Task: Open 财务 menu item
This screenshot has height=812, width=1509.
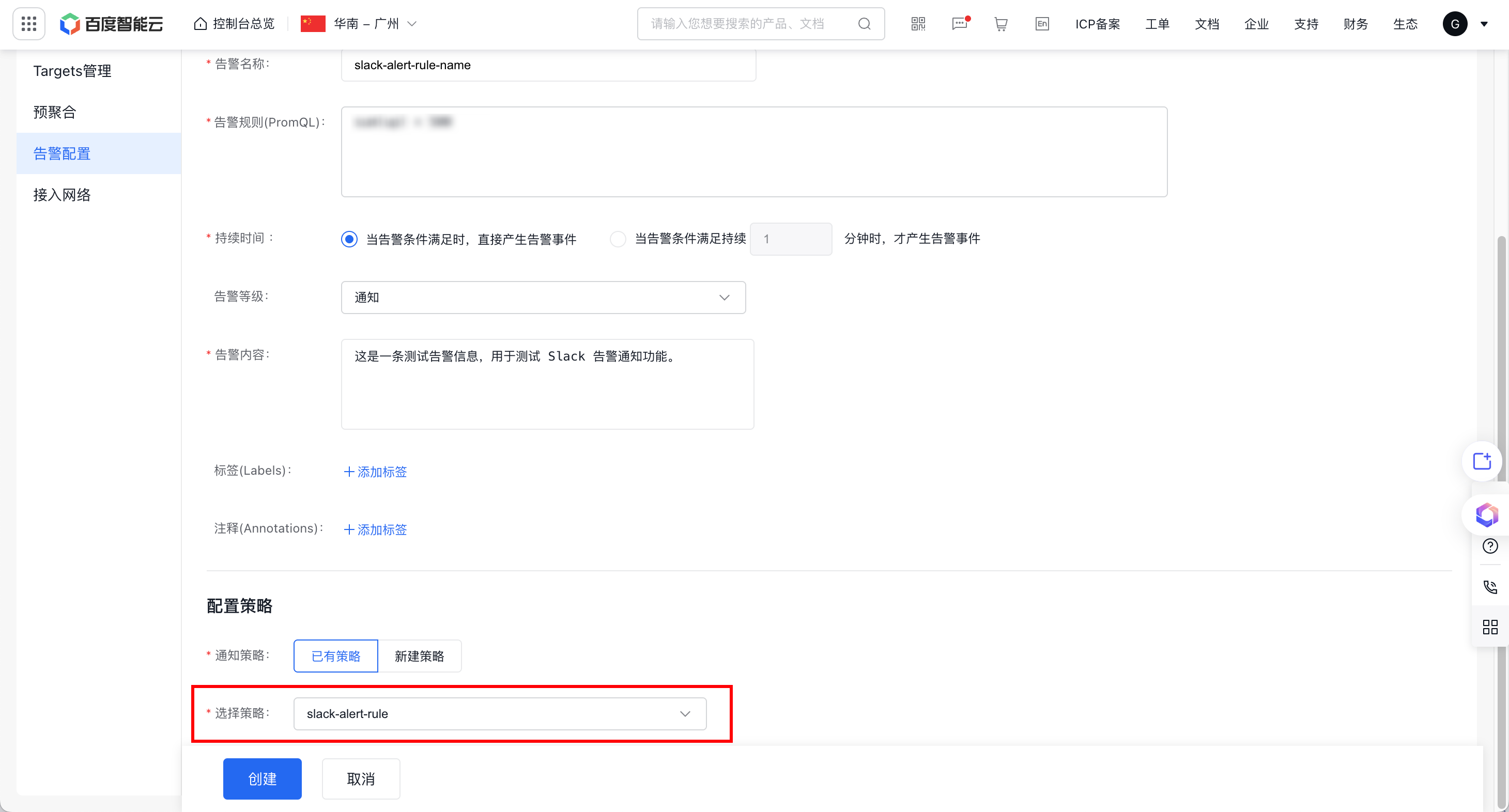Action: pyautogui.click(x=1355, y=24)
